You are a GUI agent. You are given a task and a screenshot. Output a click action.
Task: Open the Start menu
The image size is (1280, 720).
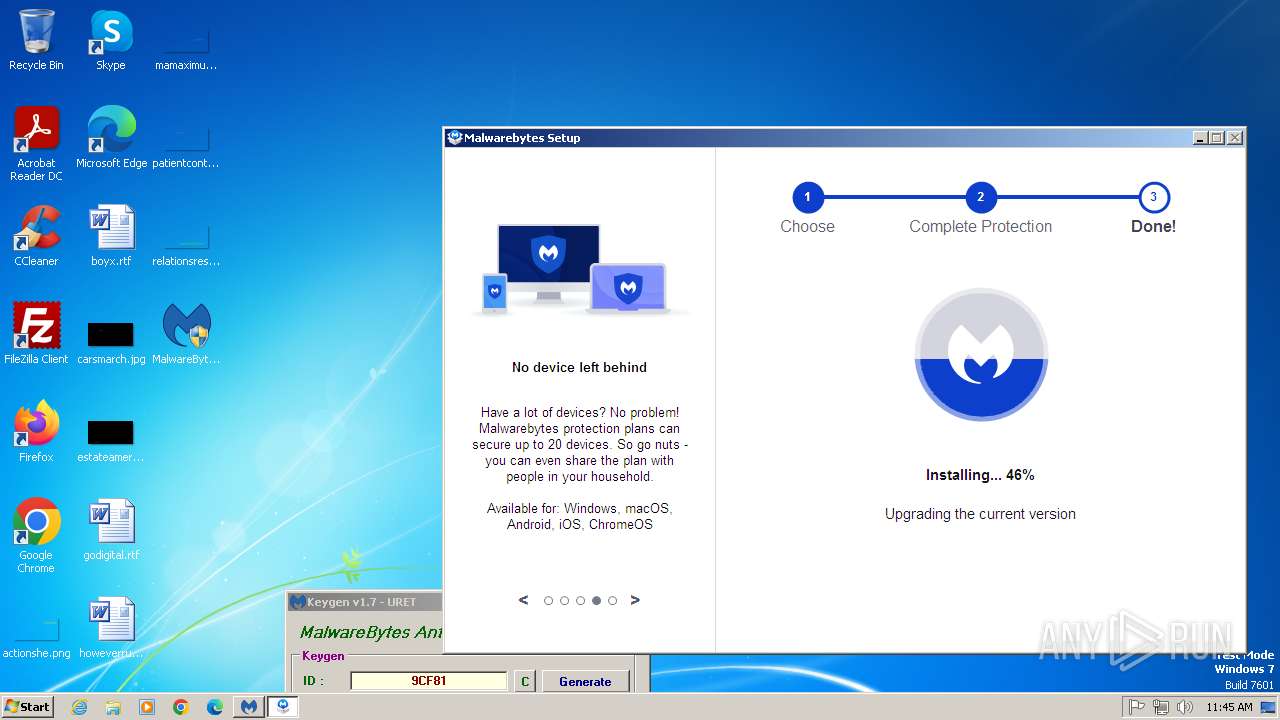(x=28, y=707)
